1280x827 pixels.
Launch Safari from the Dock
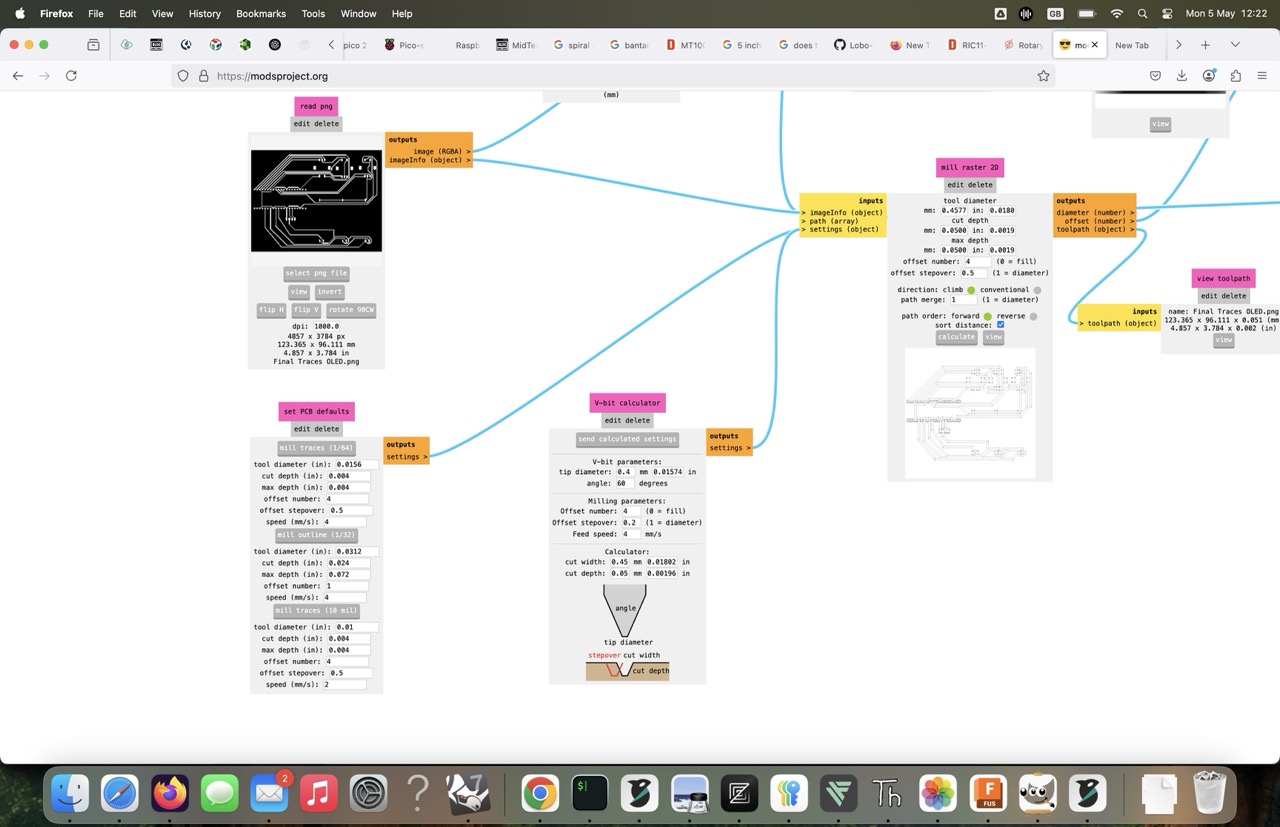(x=120, y=794)
